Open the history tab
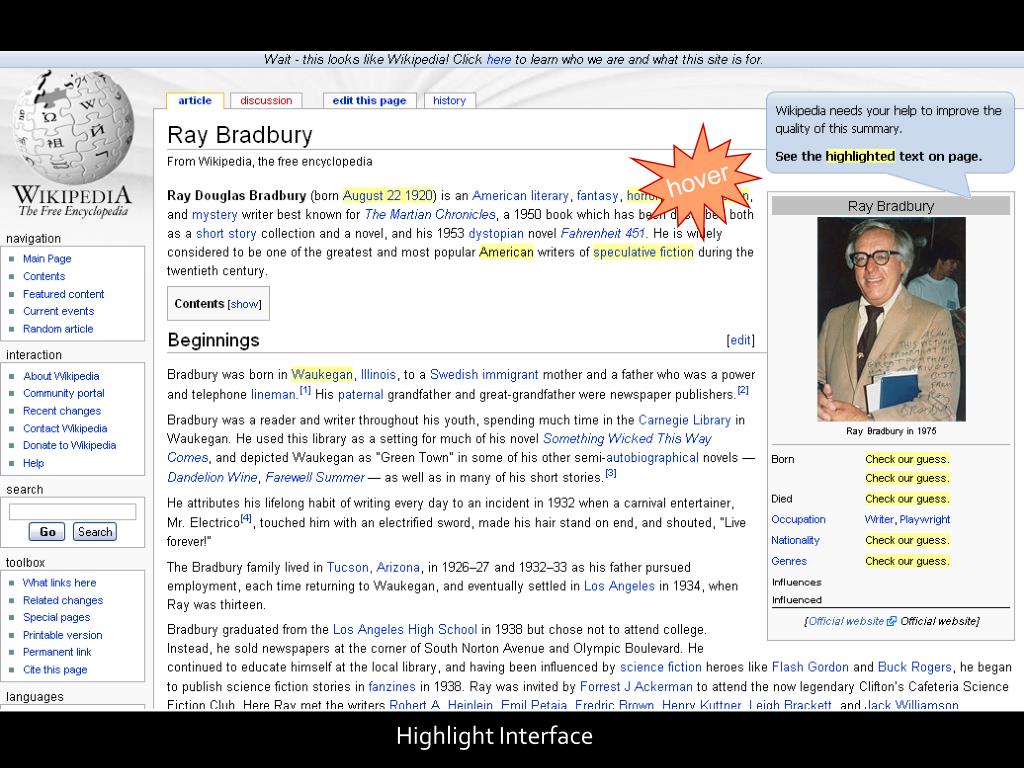Screen dimensions: 1024x768 [x=449, y=101]
